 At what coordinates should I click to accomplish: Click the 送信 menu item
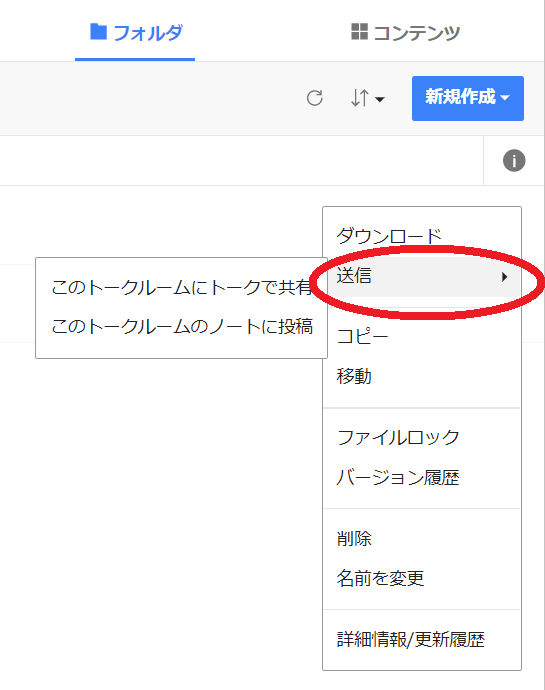point(422,277)
